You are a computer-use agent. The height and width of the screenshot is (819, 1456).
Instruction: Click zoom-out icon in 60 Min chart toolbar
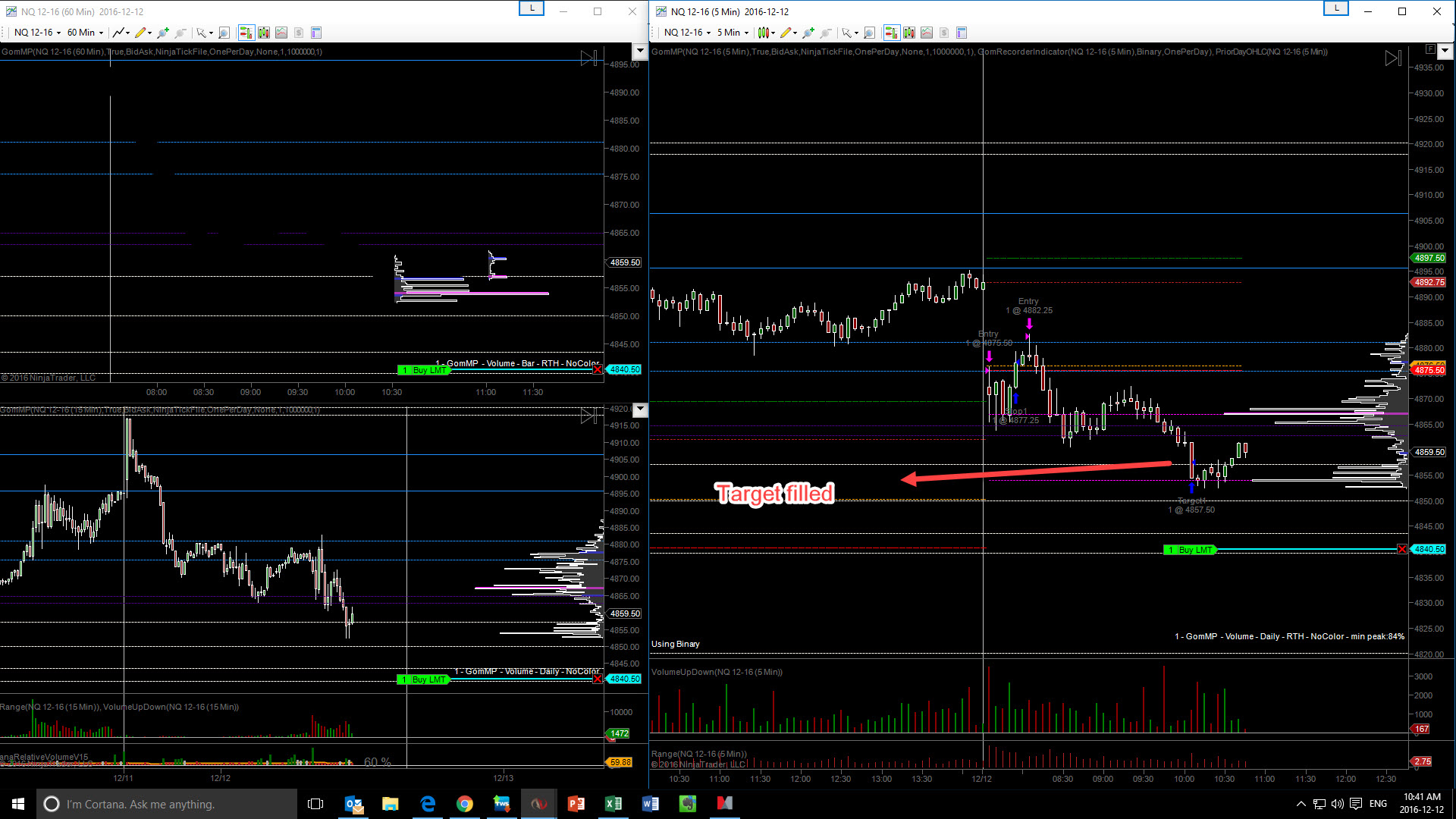click(180, 33)
